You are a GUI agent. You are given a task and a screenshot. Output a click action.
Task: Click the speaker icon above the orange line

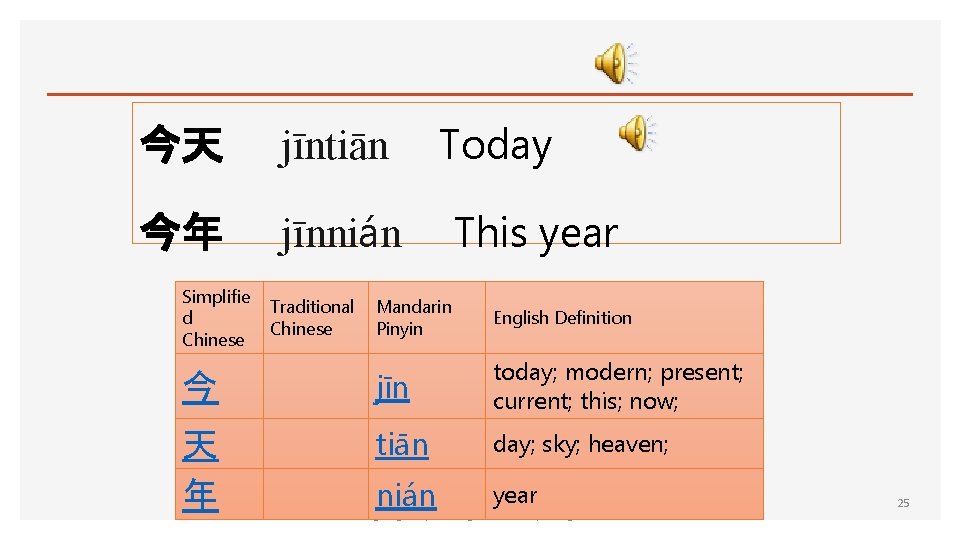(615, 63)
